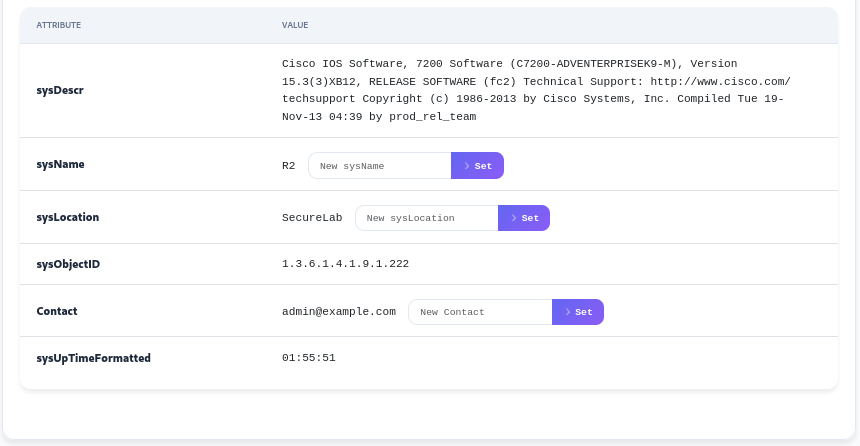Image resolution: width=860 pixels, height=446 pixels.
Task: Click the chevron icon in sysLocation's Set button
Action: point(513,218)
